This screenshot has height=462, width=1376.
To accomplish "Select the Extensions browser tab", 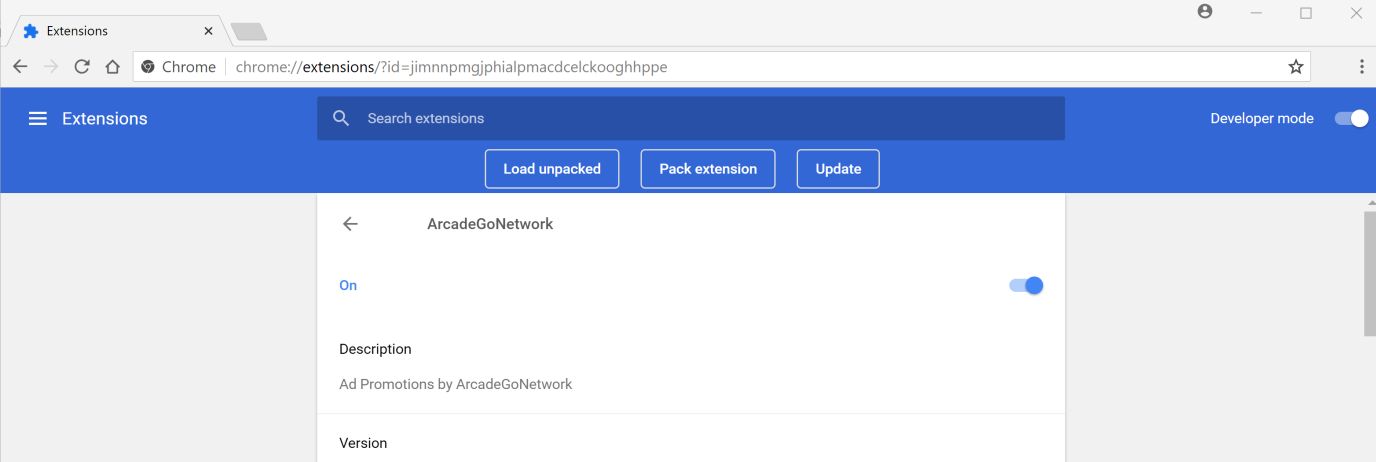I will point(110,31).
